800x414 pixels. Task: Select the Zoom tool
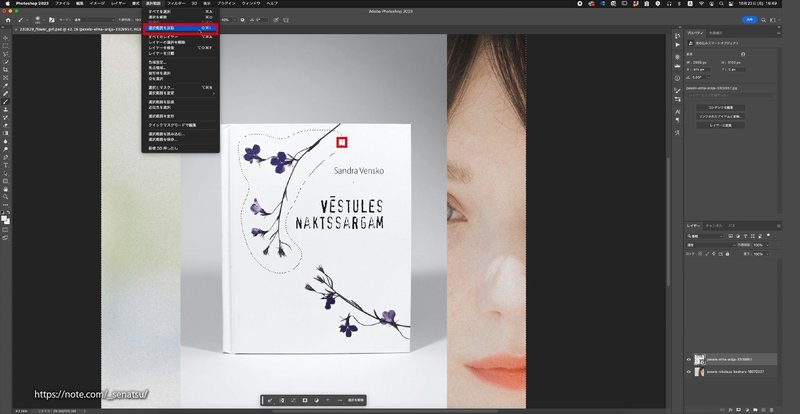[6, 197]
